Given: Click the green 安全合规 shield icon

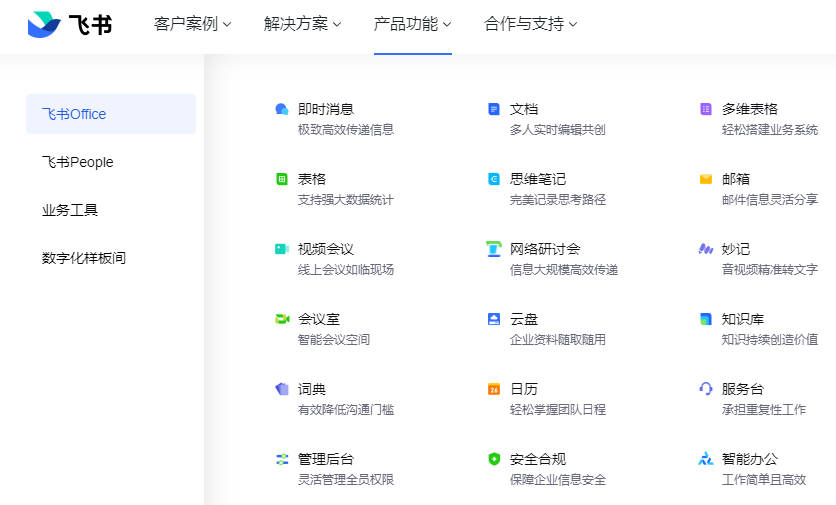Looking at the screenshot, I should click(494, 459).
